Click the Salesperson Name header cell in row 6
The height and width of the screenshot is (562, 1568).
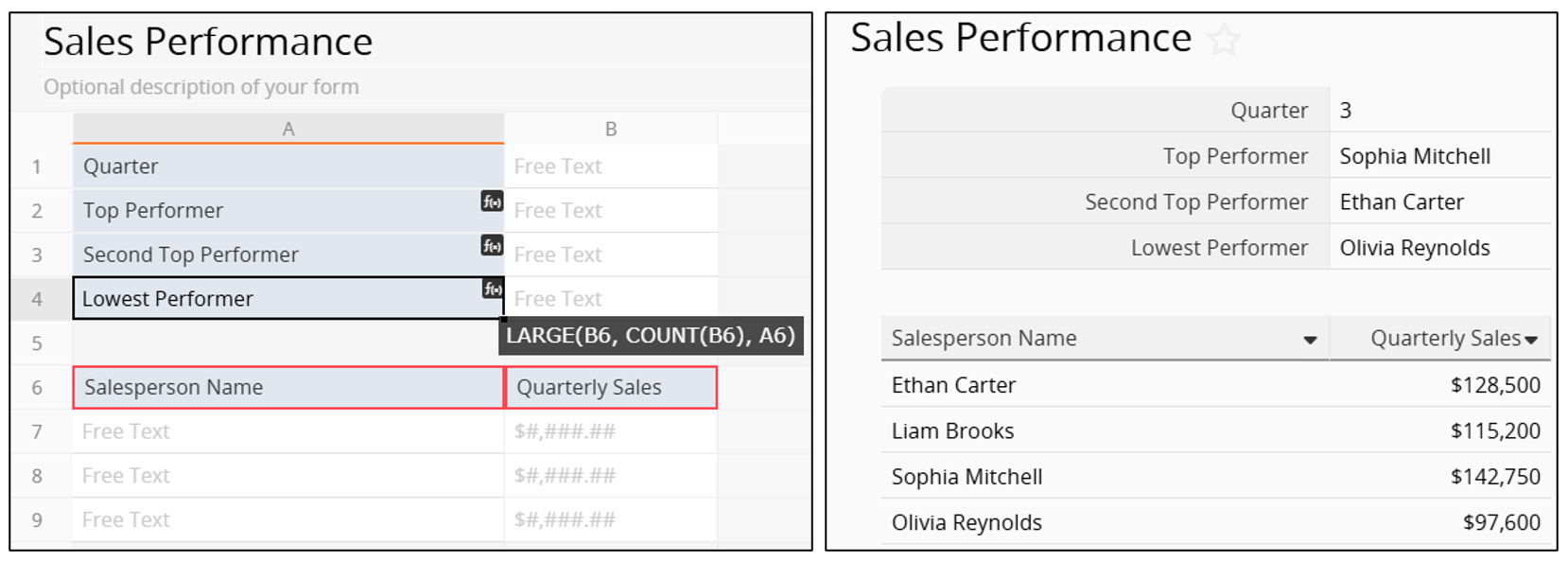pyautogui.click(x=287, y=387)
